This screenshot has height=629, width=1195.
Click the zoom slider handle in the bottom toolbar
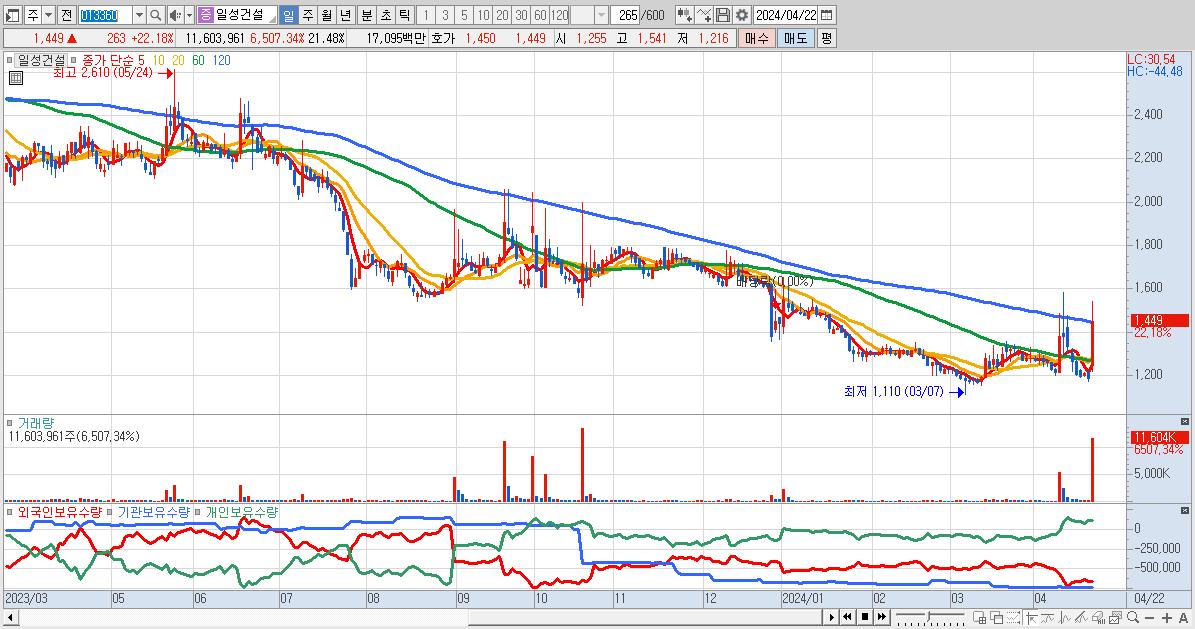point(929,616)
